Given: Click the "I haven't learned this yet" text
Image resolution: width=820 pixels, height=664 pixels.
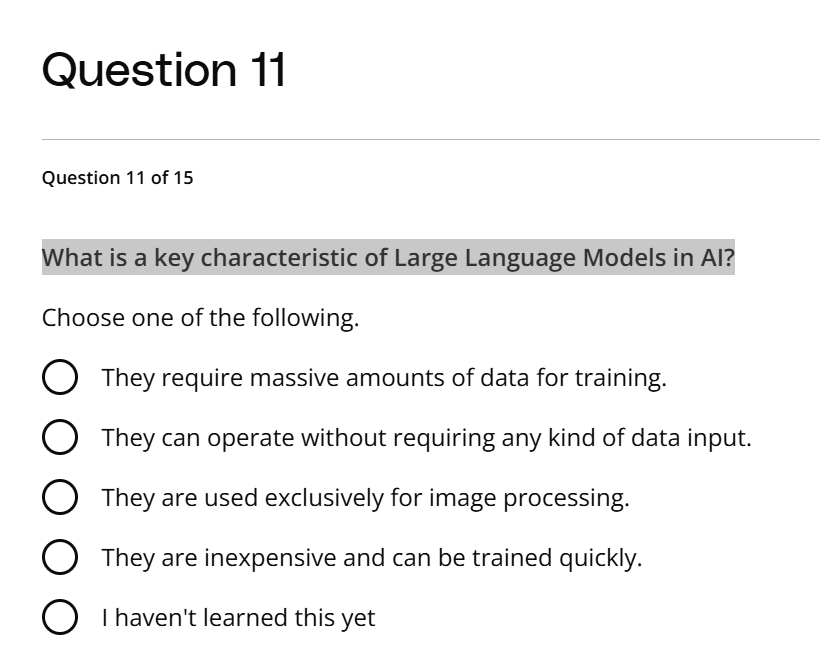Looking at the screenshot, I should point(238,618).
